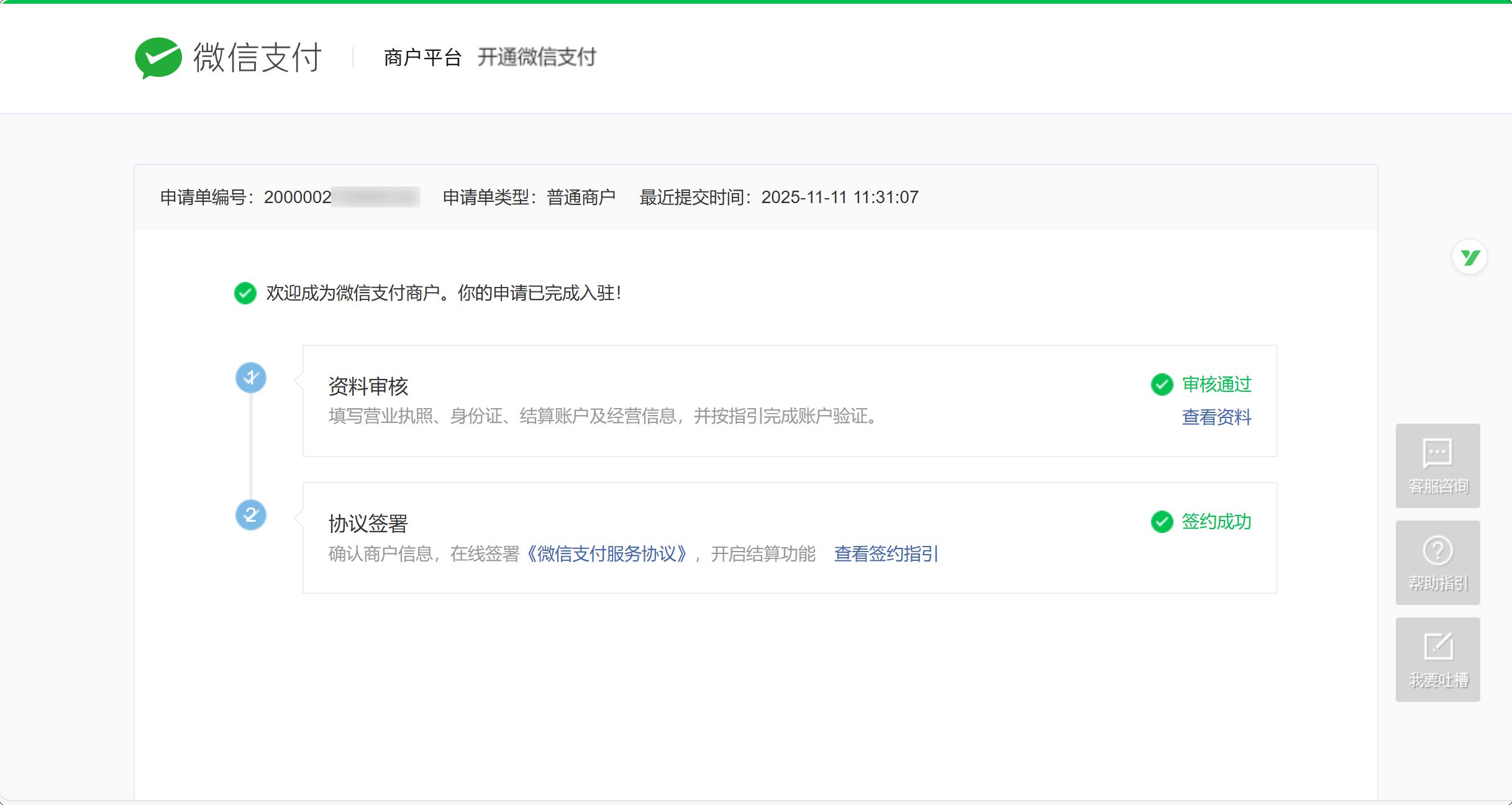This screenshot has width=1512, height=805.
Task: Go to 商户平台 in header
Action: pos(422,58)
